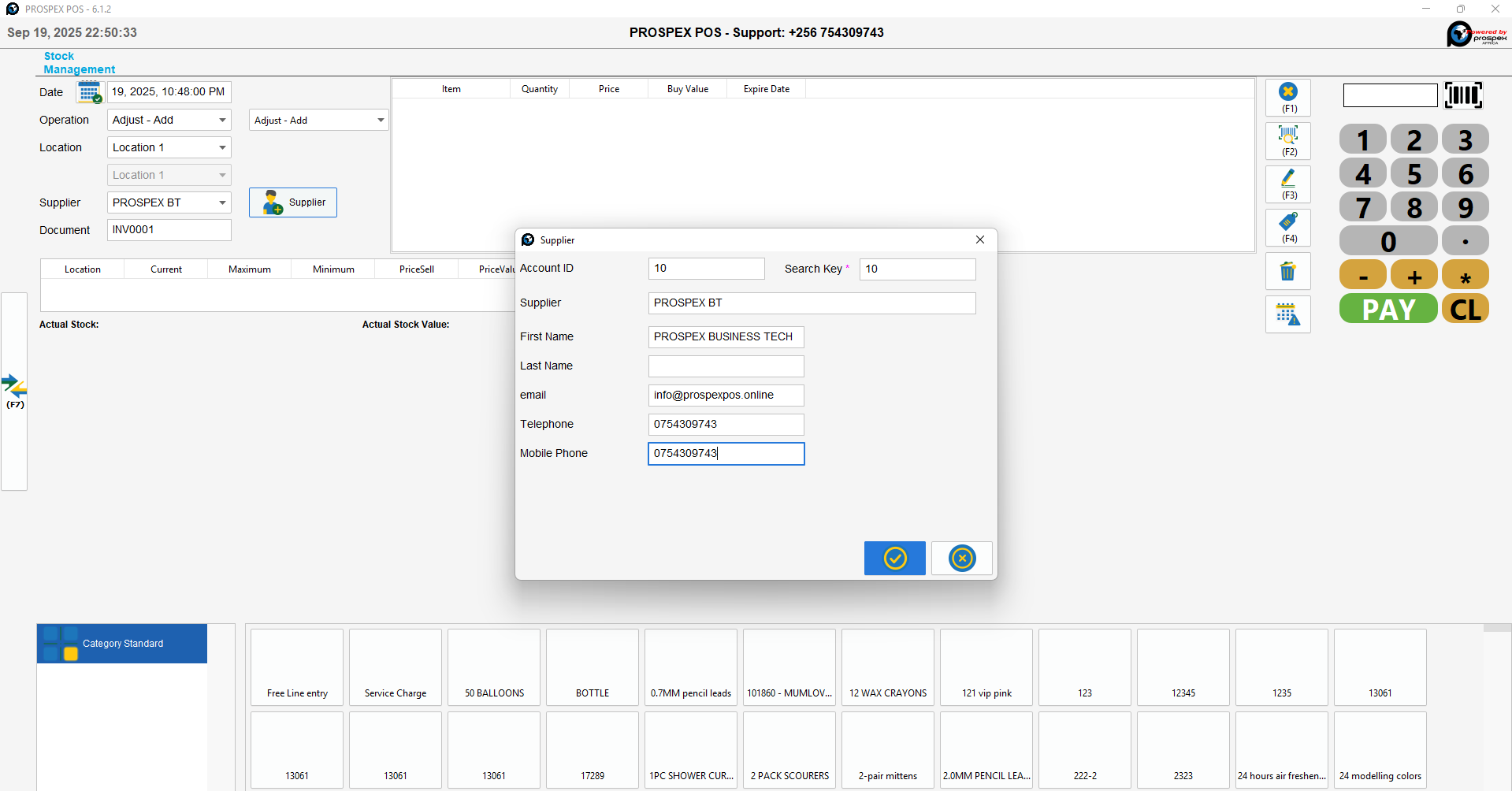
Task: Close the Supplier dialog window
Action: [980, 240]
